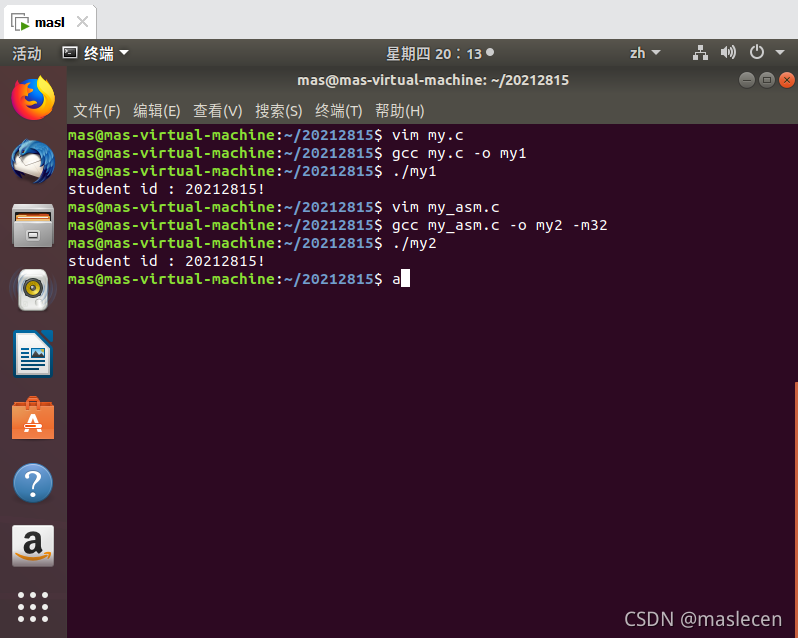Screen dimensions: 798x638
Task: Click the './my2' command text
Action: tap(414, 243)
